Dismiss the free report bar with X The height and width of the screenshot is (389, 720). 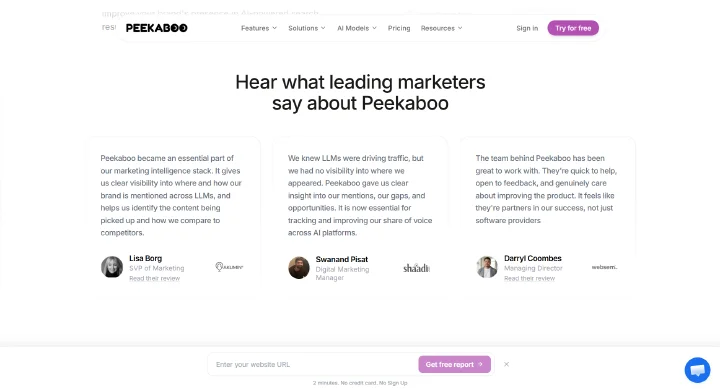pos(506,364)
